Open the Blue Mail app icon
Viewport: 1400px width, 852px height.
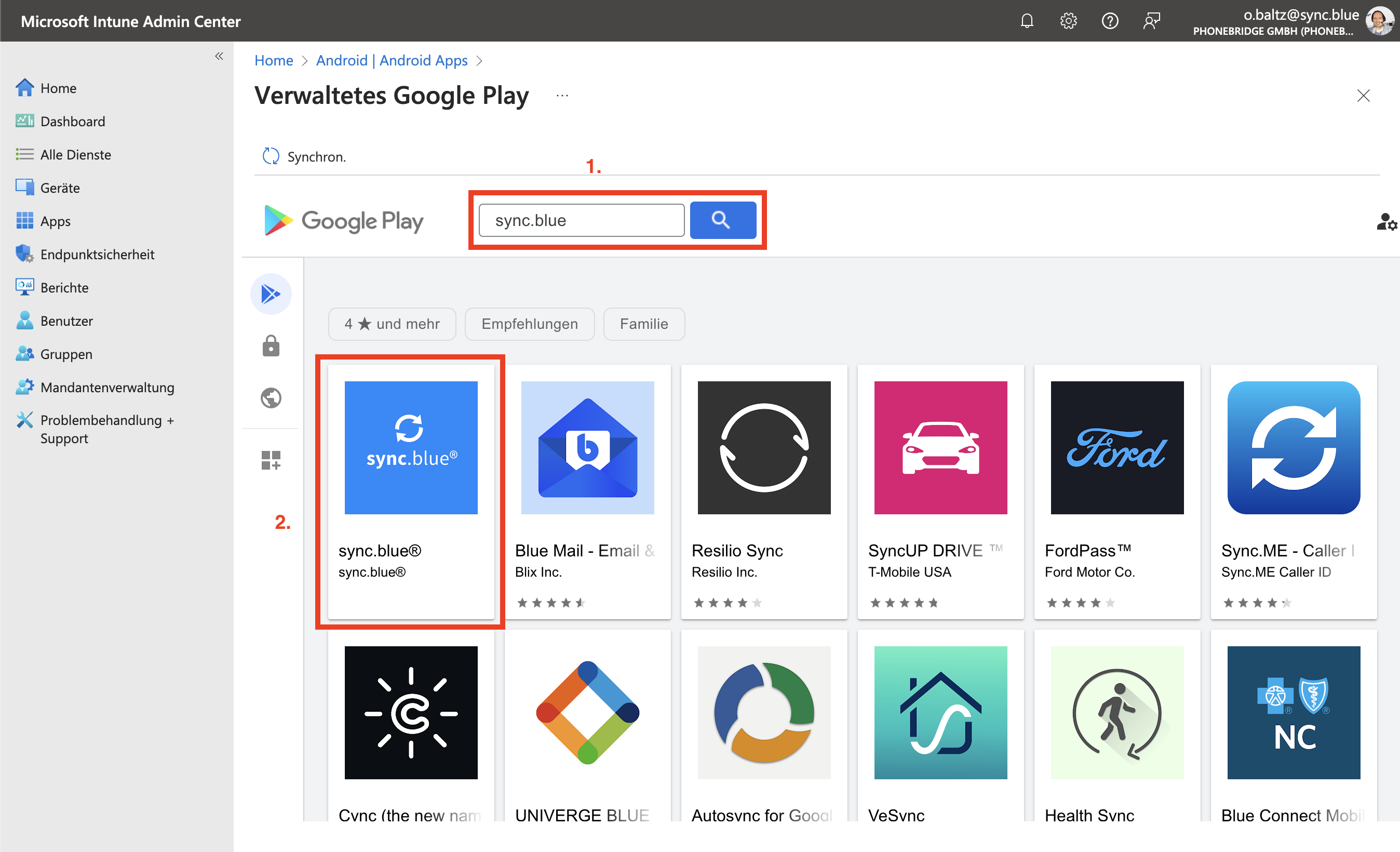587,448
